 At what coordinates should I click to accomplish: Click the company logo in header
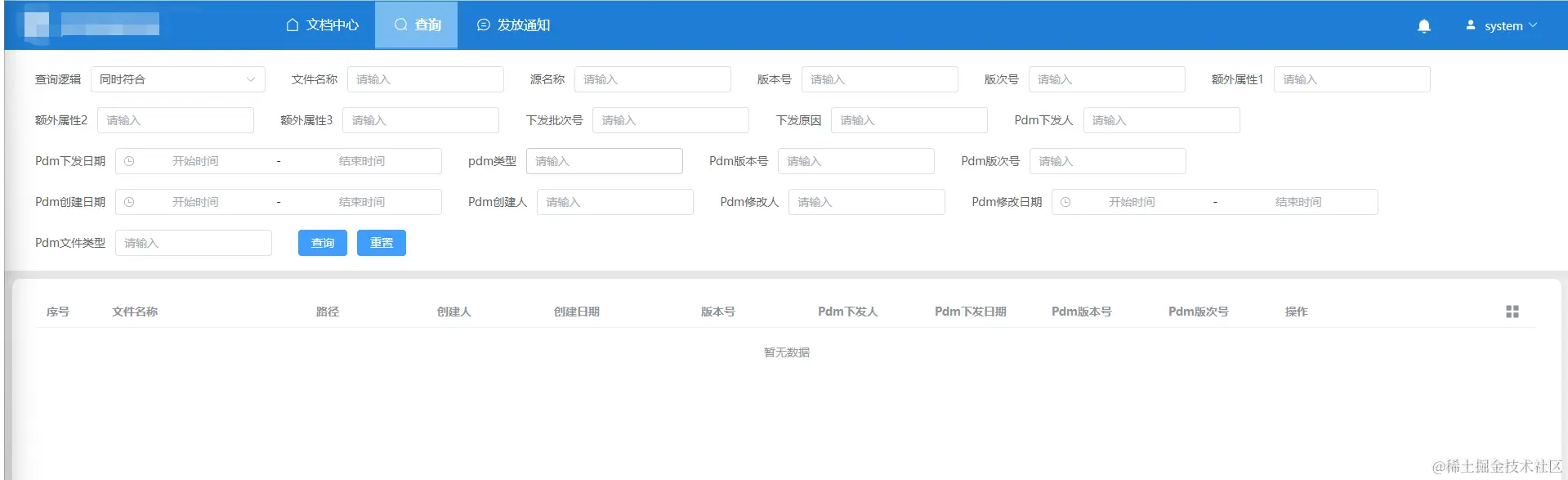[92, 25]
